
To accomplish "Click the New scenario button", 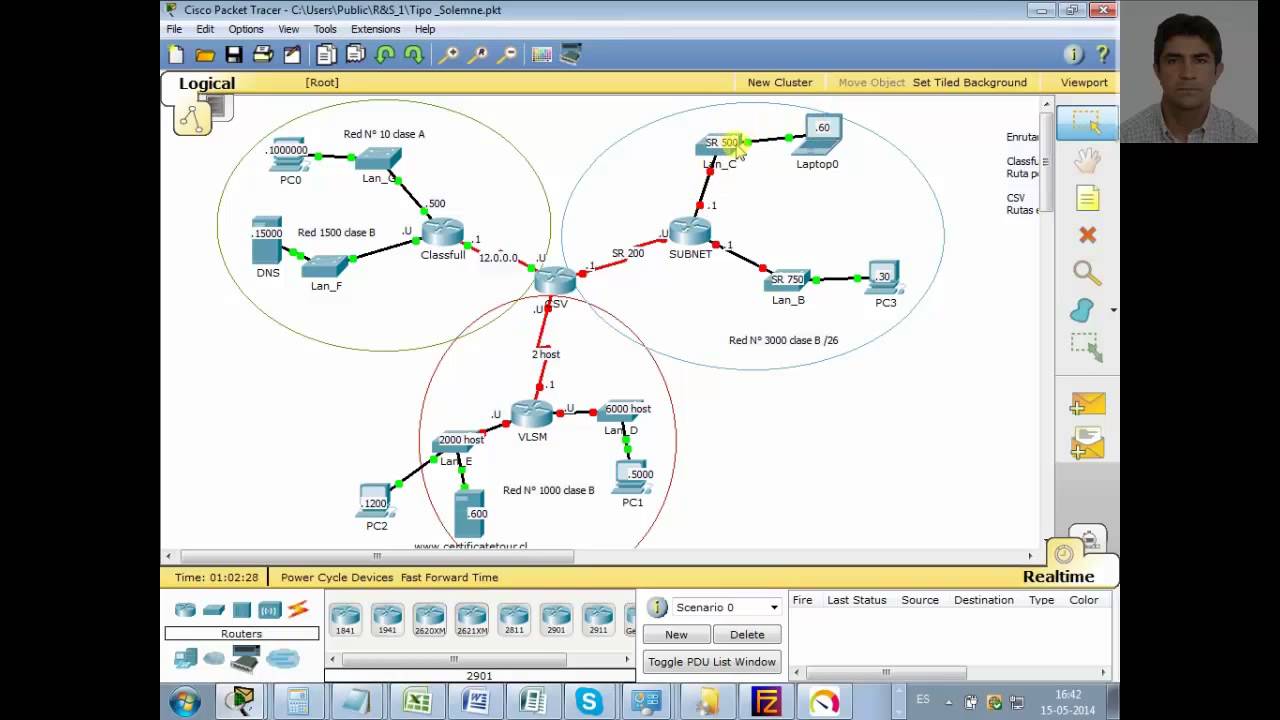I will tap(676, 635).
